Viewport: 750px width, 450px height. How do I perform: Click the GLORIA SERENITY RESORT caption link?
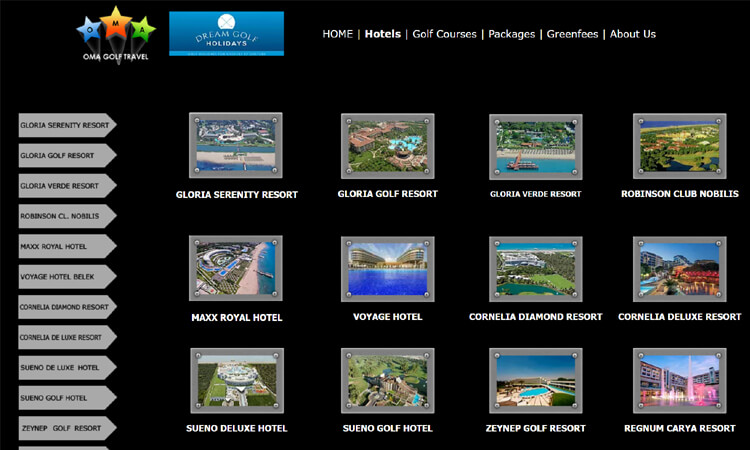[237, 195]
